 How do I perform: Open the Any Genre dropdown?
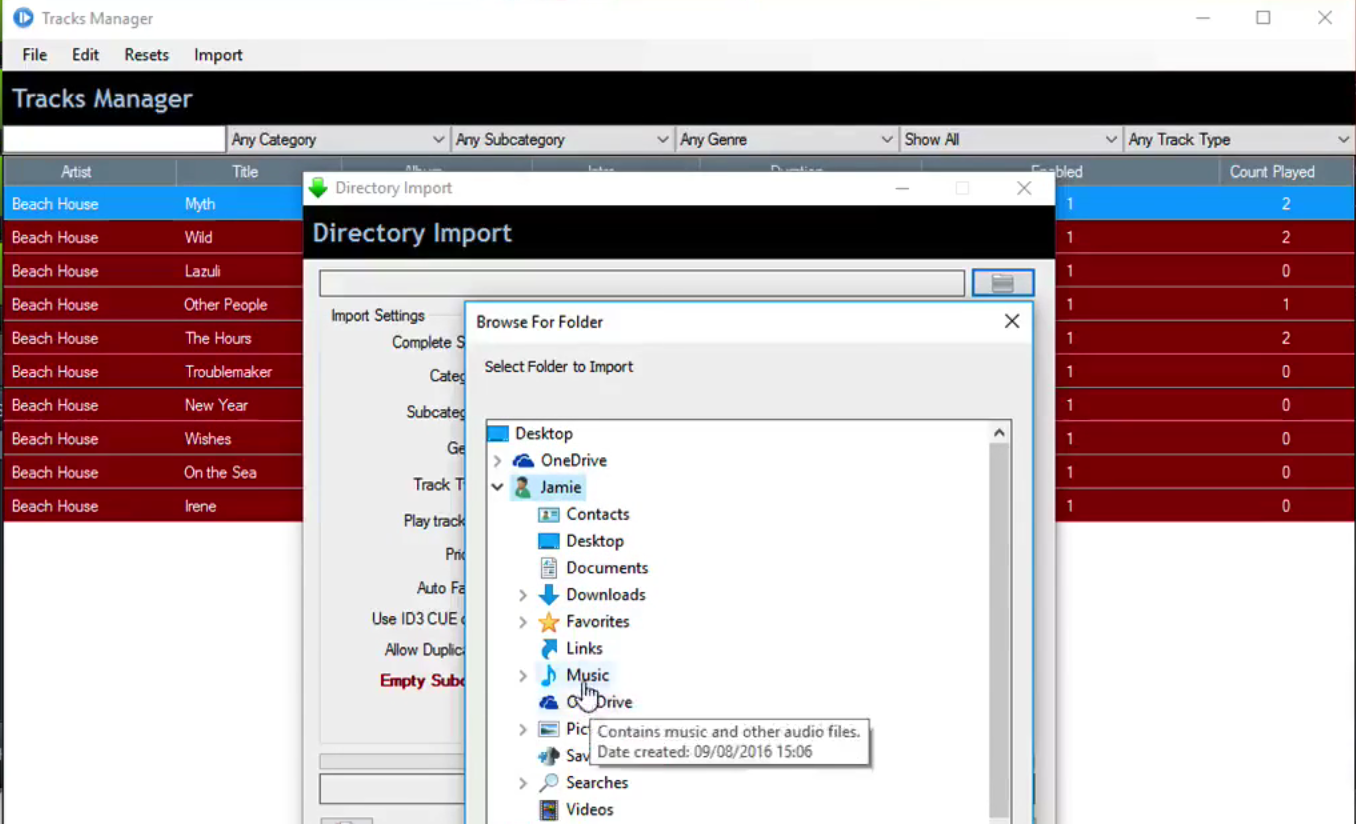[x=786, y=140]
